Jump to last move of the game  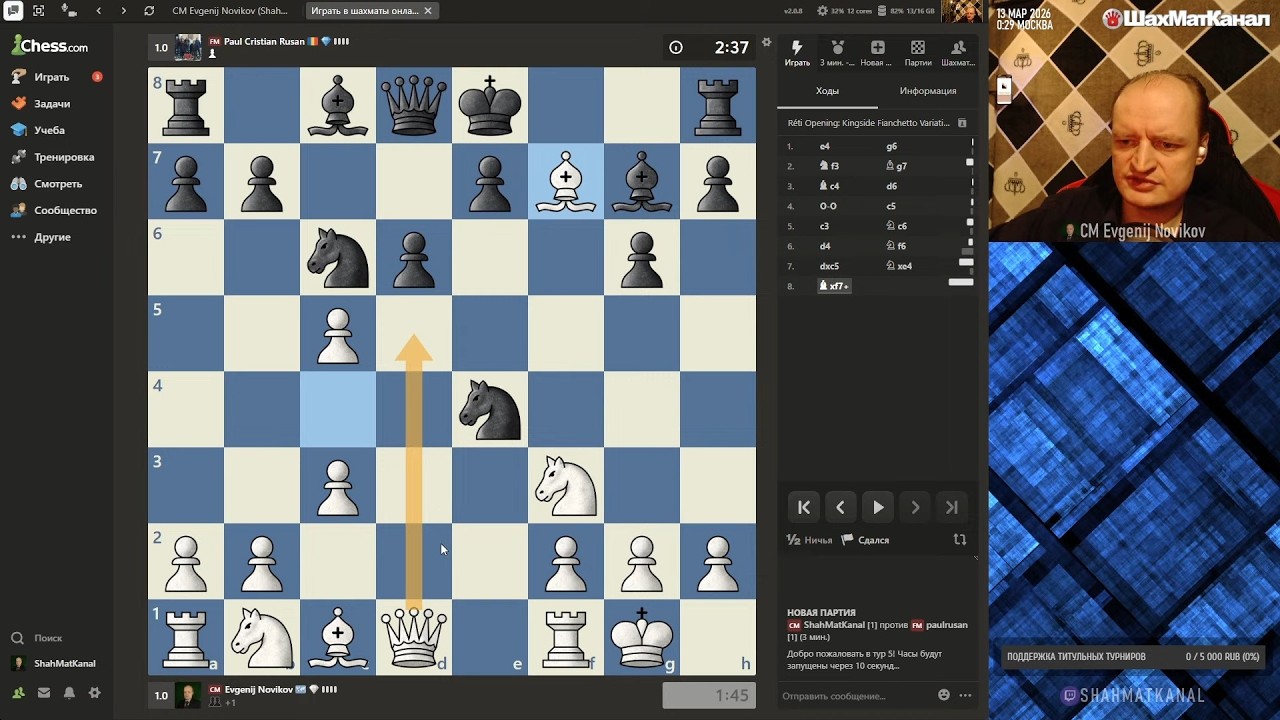[952, 507]
